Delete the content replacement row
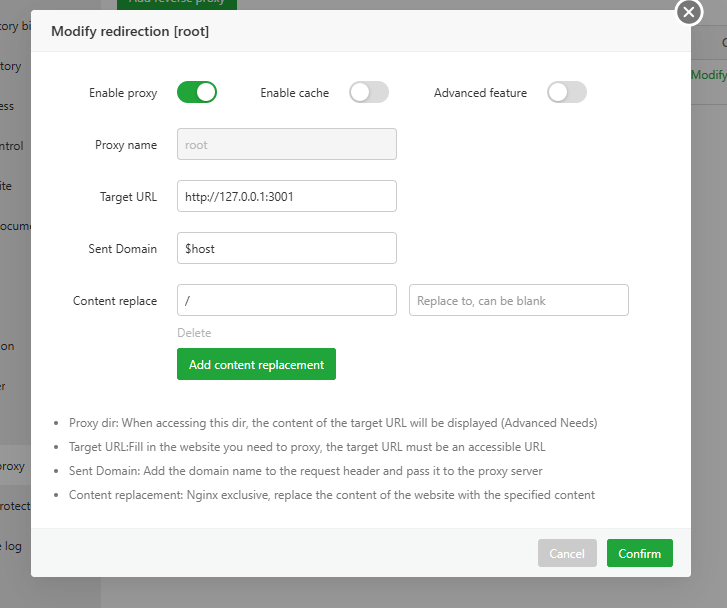The image size is (727, 608). [x=194, y=333]
